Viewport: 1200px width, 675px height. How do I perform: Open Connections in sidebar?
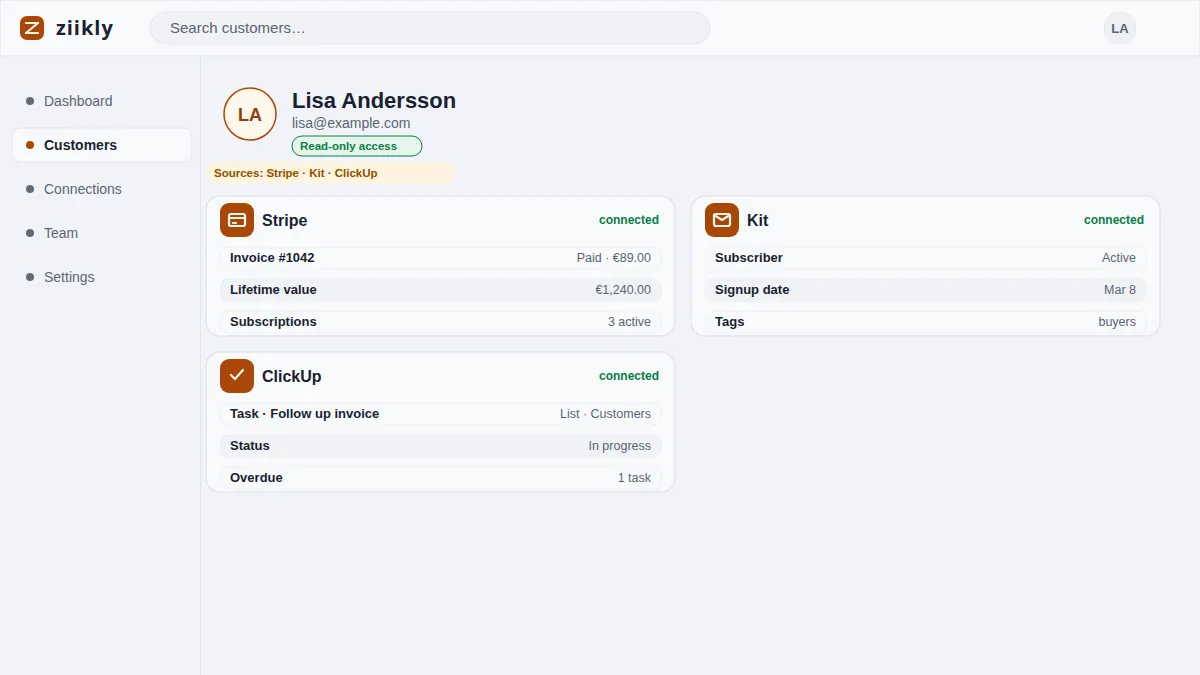click(x=102, y=189)
